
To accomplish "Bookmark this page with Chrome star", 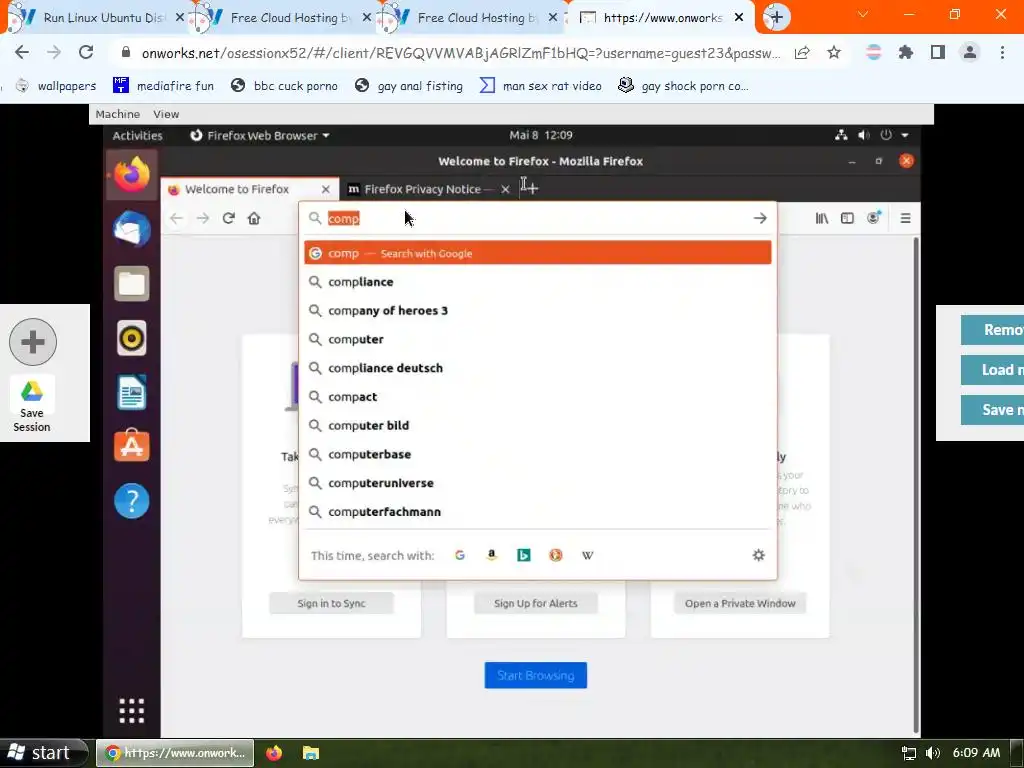I will coord(834,53).
